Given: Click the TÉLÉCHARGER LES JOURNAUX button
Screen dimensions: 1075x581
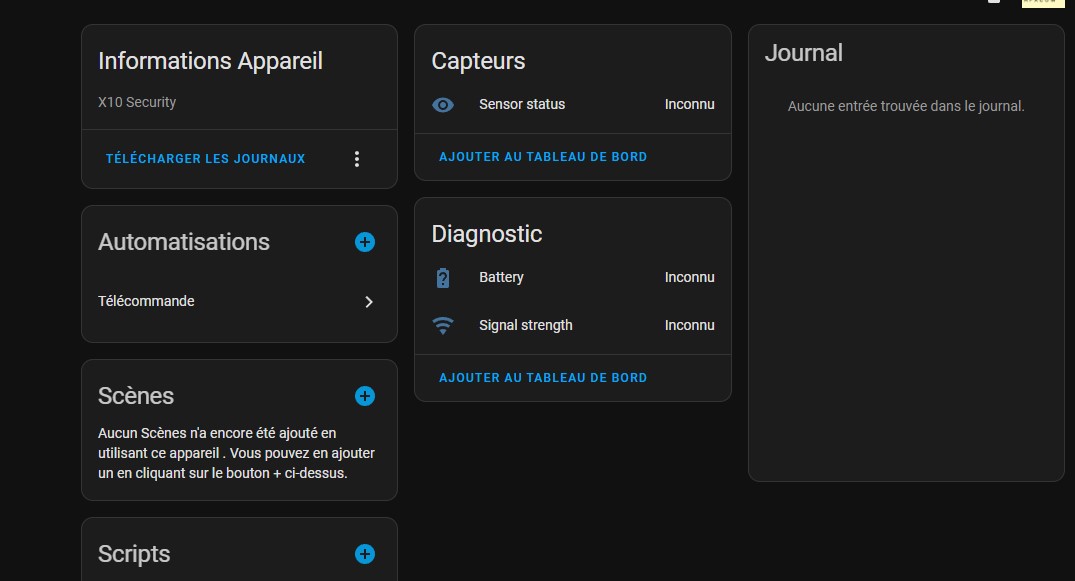Looking at the screenshot, I should pos(206,159).
